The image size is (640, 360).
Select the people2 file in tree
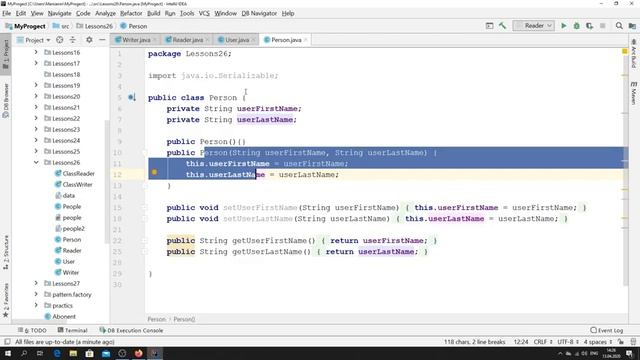70,229
